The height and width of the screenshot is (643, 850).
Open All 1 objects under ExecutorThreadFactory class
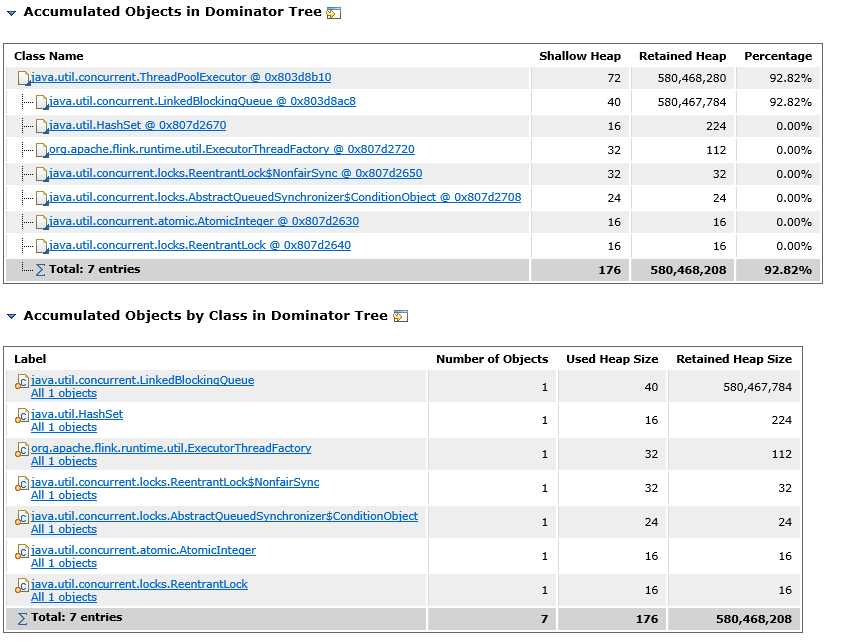click(x=63, y=461)
